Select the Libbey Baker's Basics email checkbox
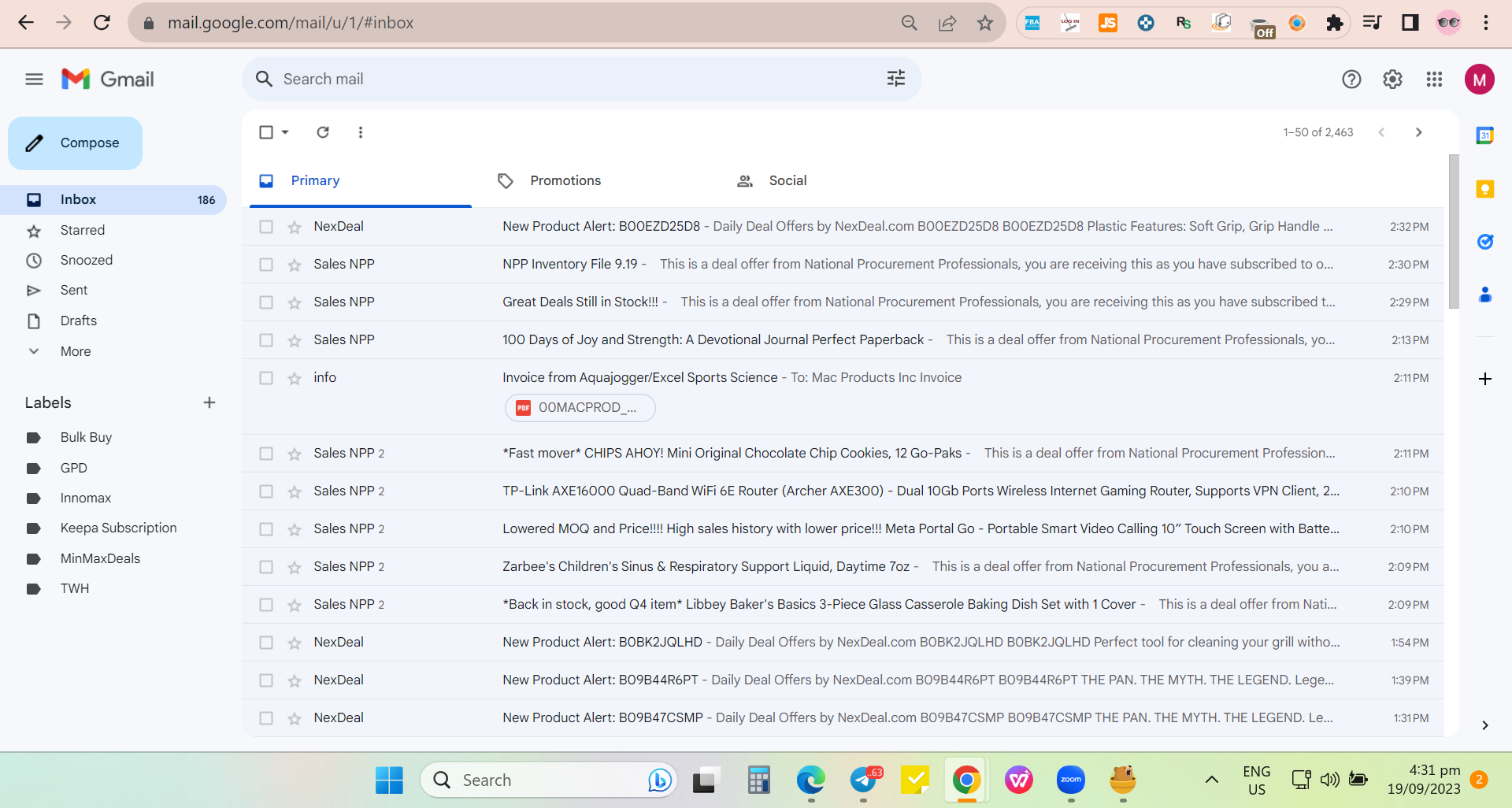The image size is (1512, 808). point(266,605)
